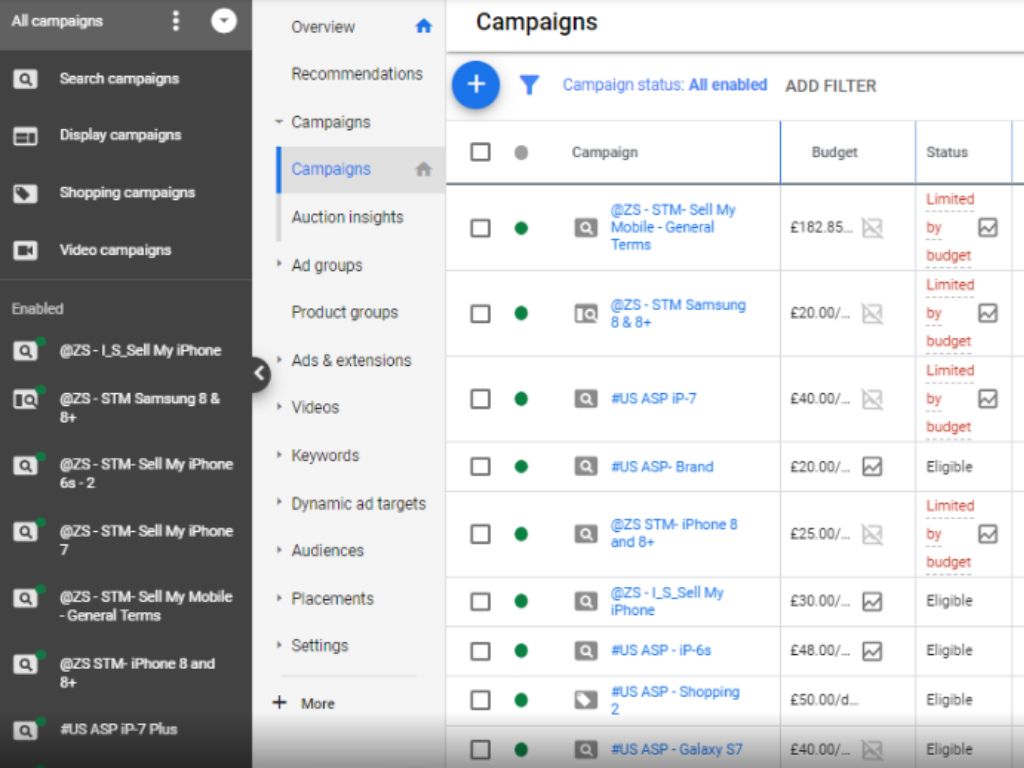
Task: Click the Search campaigns magnifier icon
Action: pos(25,79)
